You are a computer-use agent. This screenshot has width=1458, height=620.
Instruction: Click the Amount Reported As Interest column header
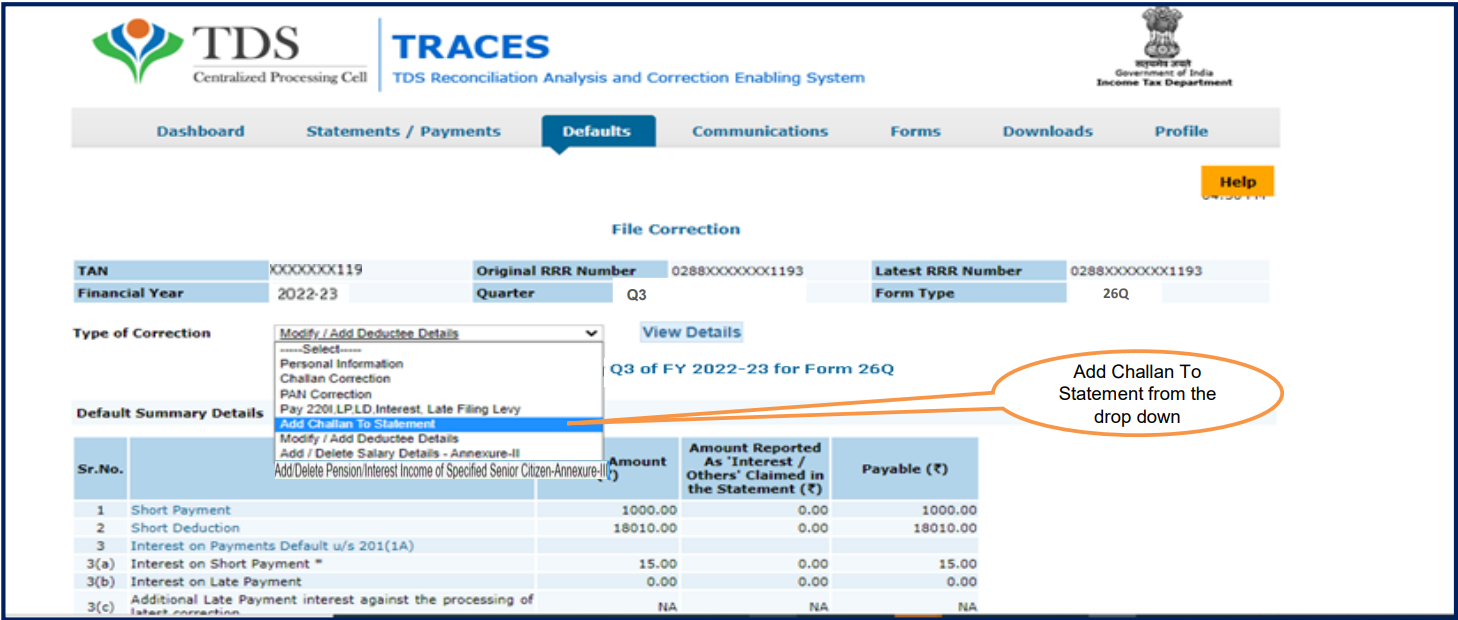point(755,469)
